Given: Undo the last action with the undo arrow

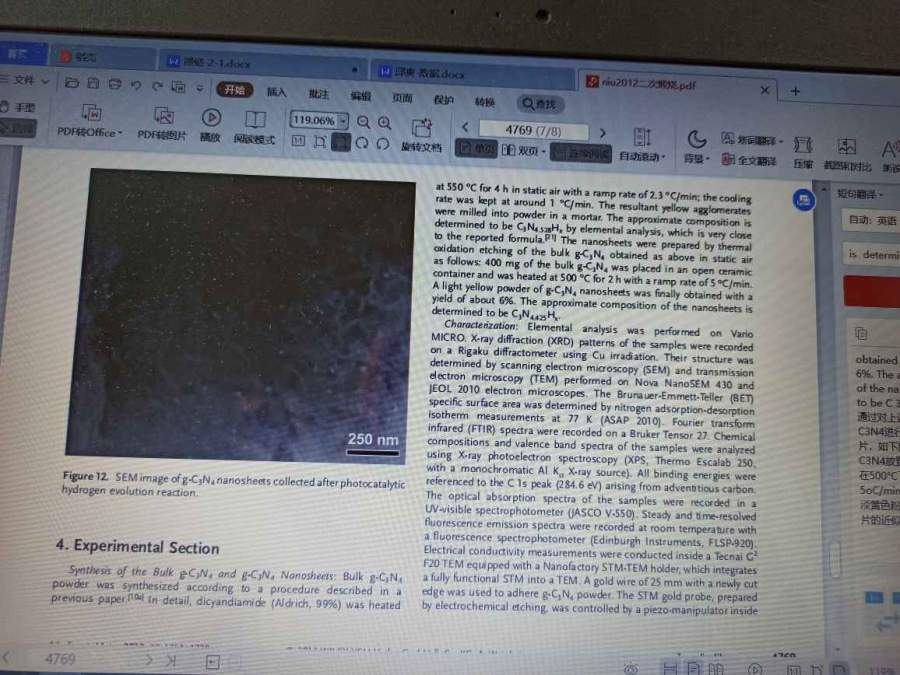Looking at the screenshot, I should click(x=136, y=85).
